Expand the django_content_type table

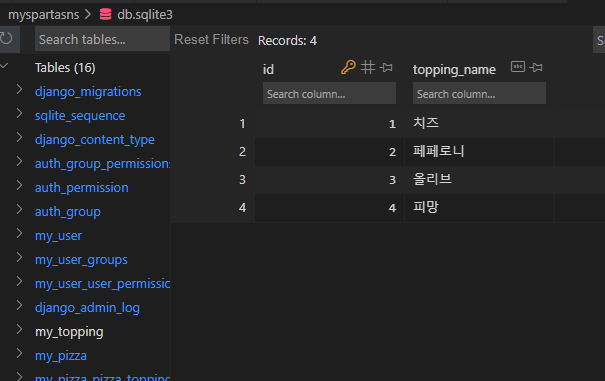point(19,138)
